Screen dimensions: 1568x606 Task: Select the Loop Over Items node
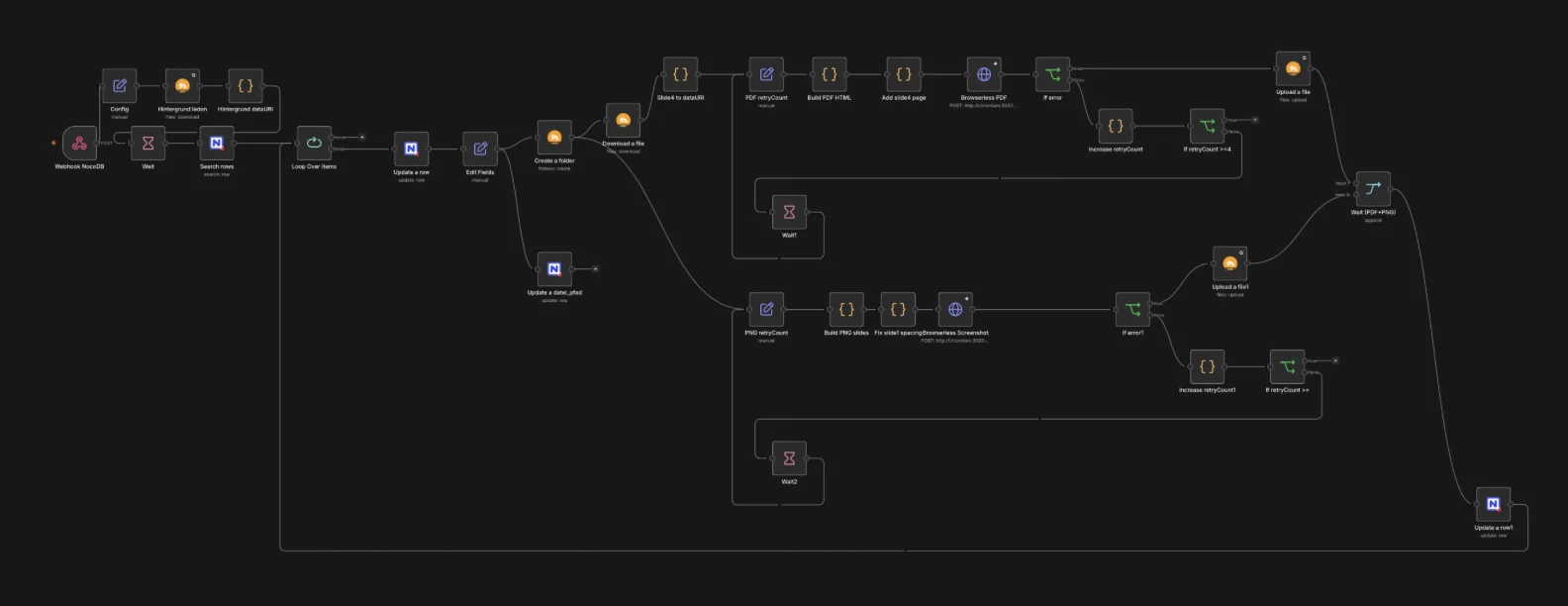pyautogui.click(x=314, y=144)
